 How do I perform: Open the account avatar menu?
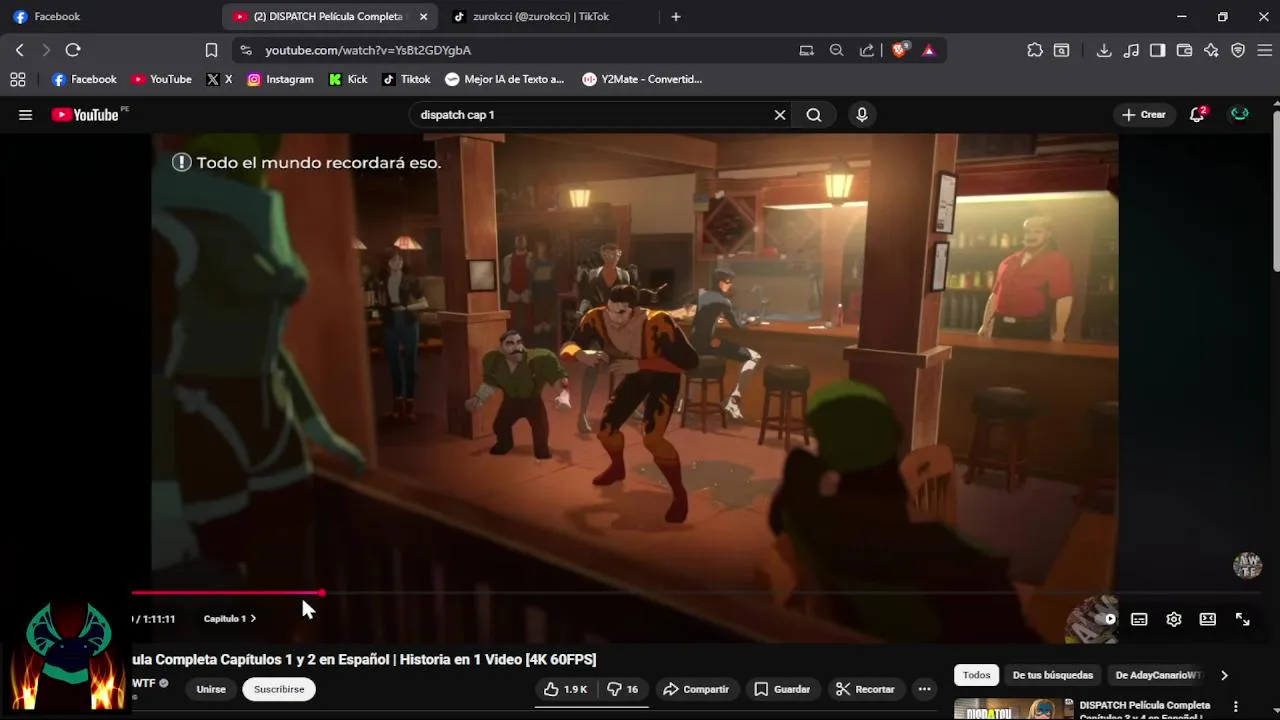click(x=1240, y=115)
